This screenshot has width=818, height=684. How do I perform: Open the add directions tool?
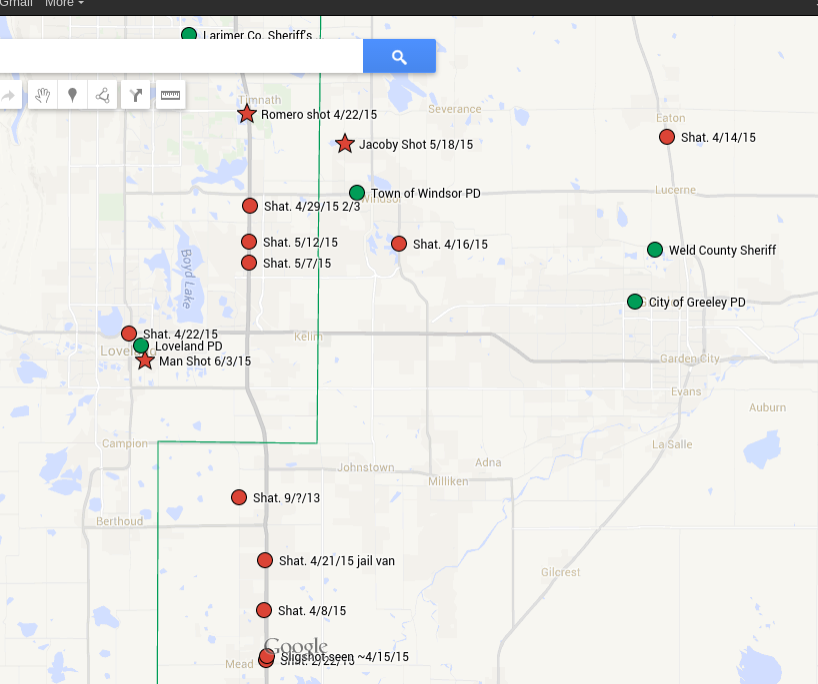pyautogui.click(x=135, y=96)
